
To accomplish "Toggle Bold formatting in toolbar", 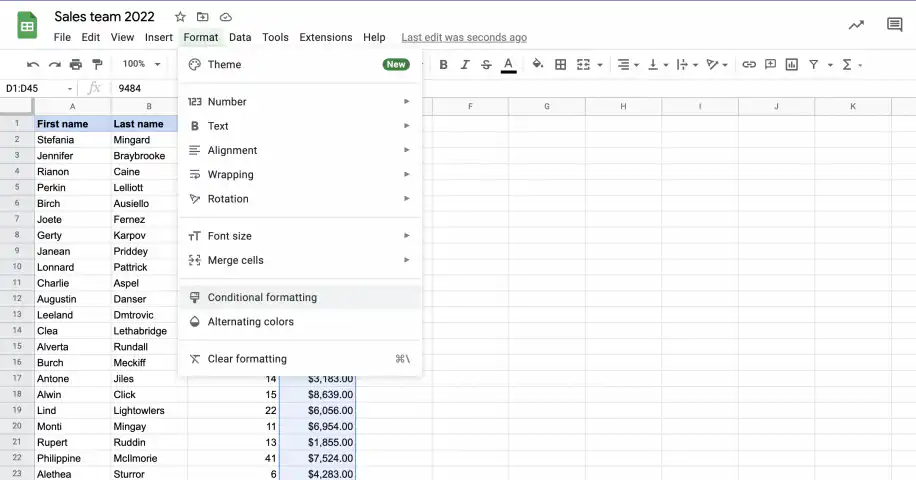I will (443, 65).
